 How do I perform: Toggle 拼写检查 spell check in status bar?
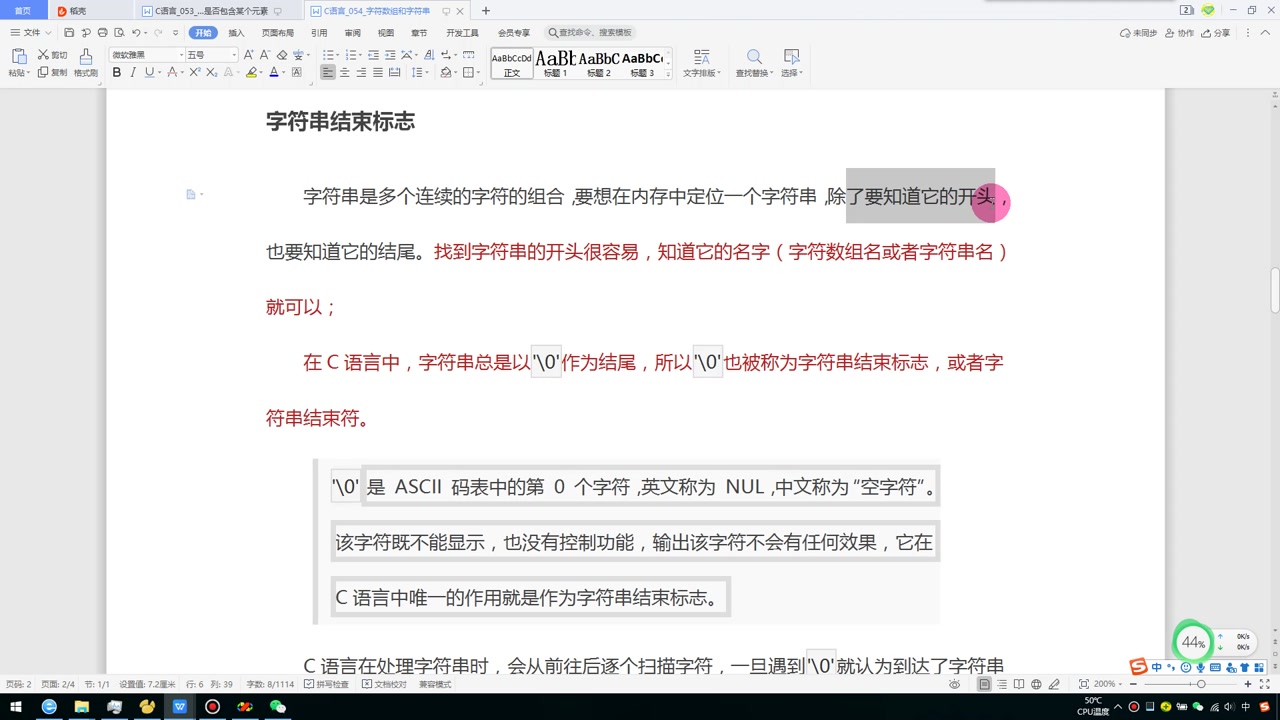(x=327, y=684)
